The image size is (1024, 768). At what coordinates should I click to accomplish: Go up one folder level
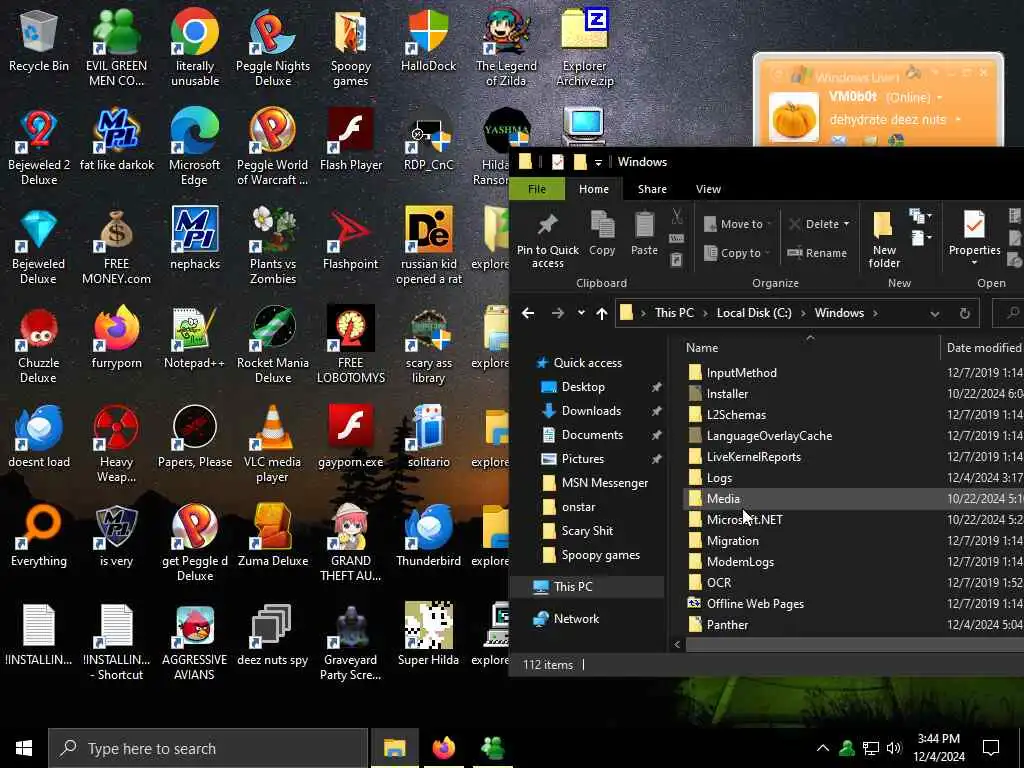(601, 313)
